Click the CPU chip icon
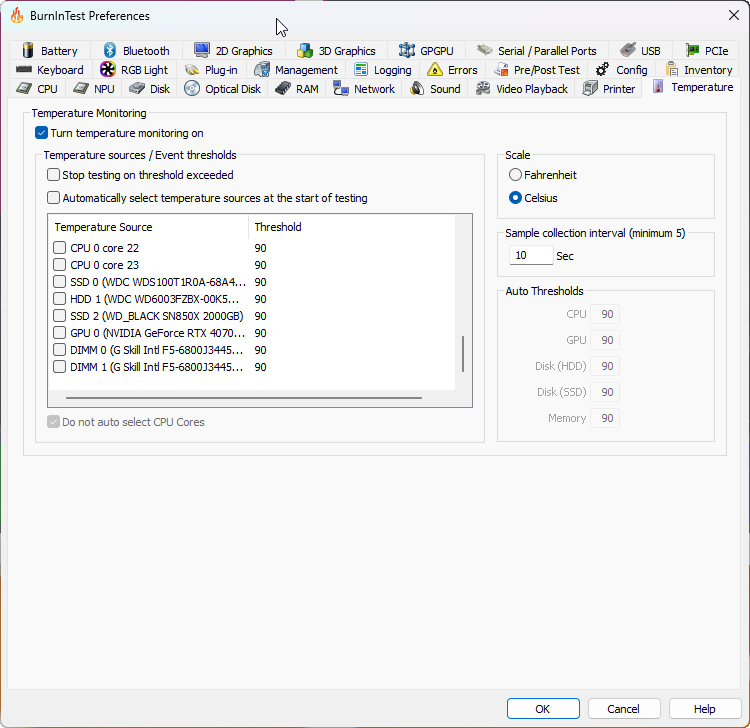The height and width of the screenshot is (728, 750). tap(24, 88)
